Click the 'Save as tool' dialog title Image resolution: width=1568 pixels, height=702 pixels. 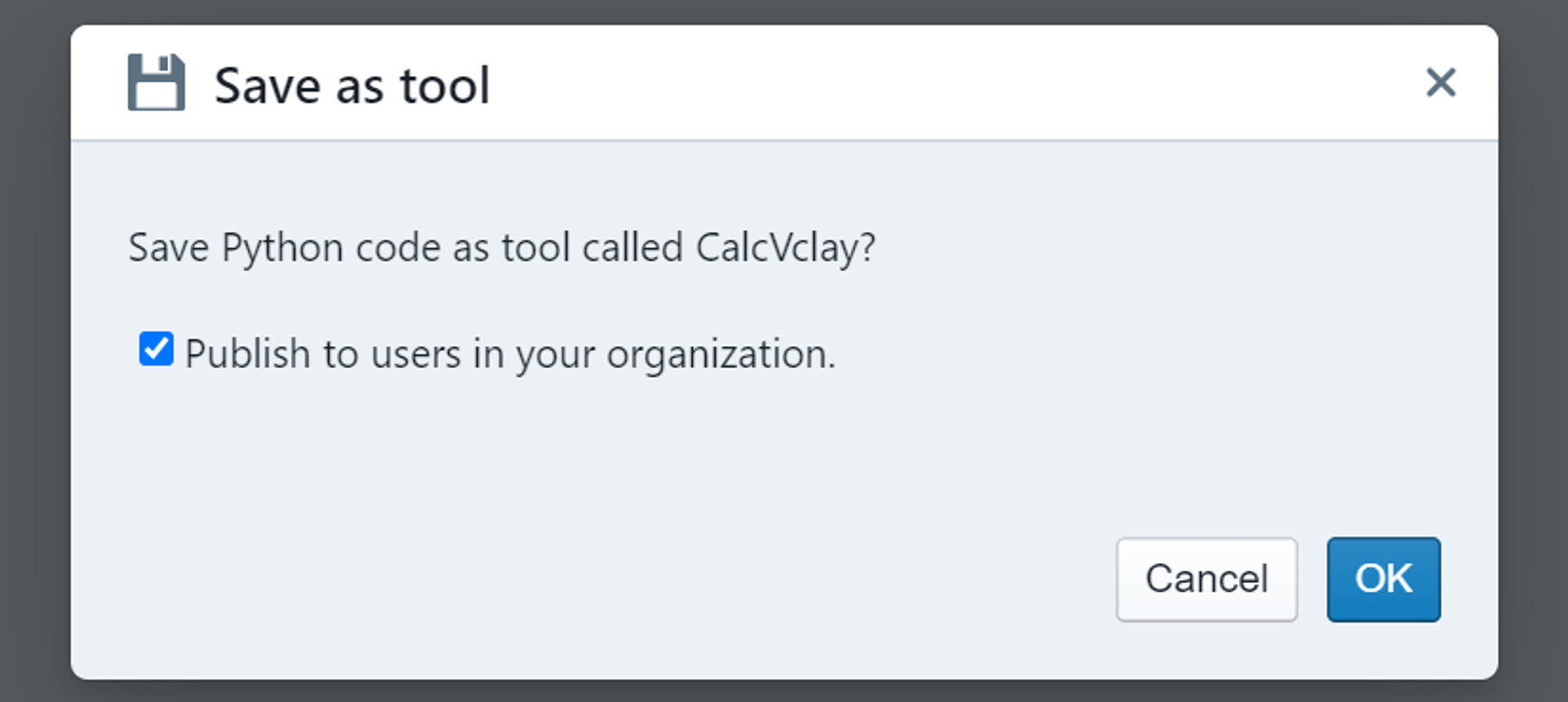coord(352,86)
